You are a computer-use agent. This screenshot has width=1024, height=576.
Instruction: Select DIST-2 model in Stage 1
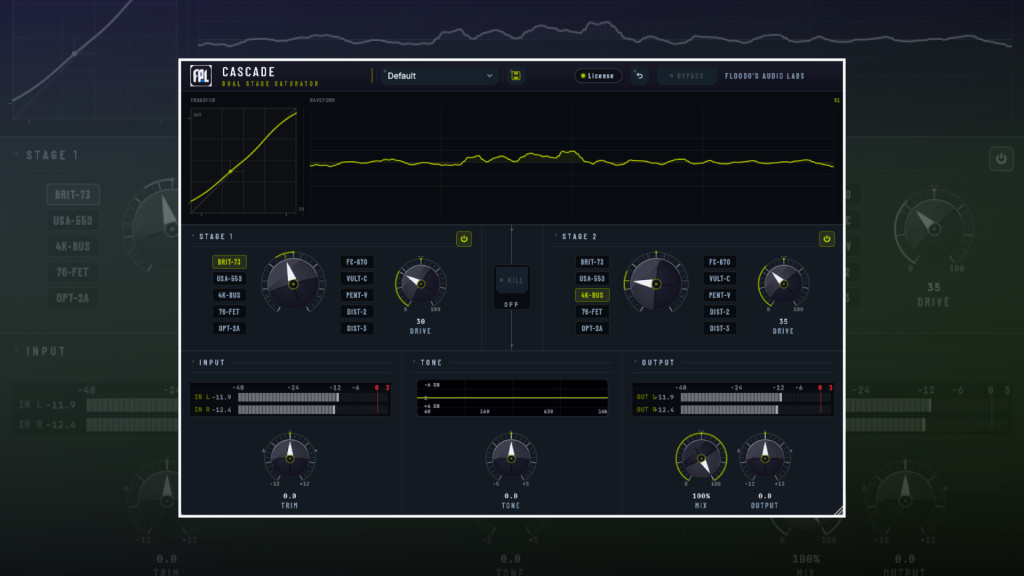coord(357,312)
